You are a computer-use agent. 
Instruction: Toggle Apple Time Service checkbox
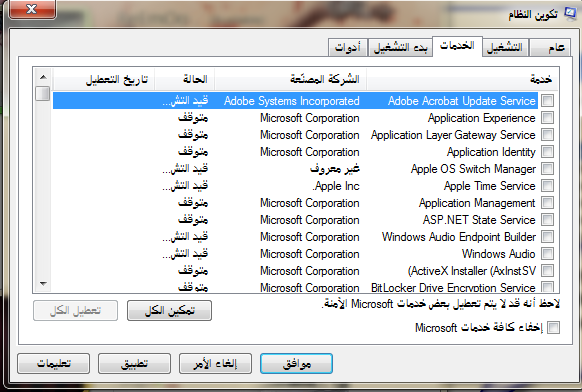click(547, 186)
